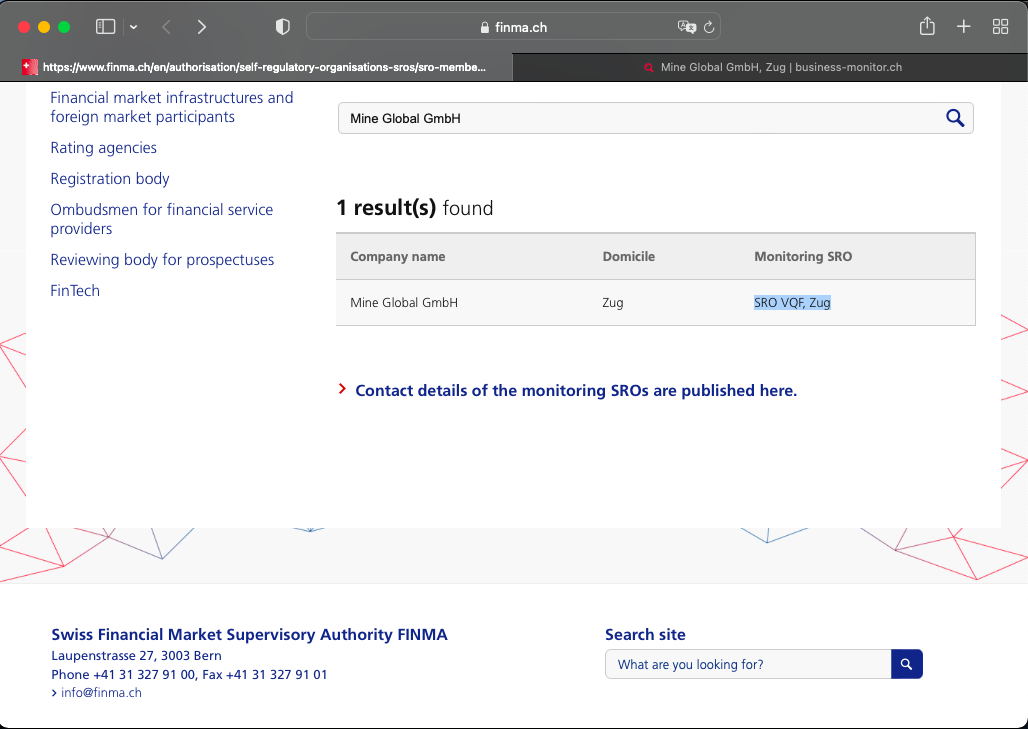Click the business-monitor tab favicon
The height and width of the screenshot is (729, 1028).
pyautogui.click(x=649, y=68)
